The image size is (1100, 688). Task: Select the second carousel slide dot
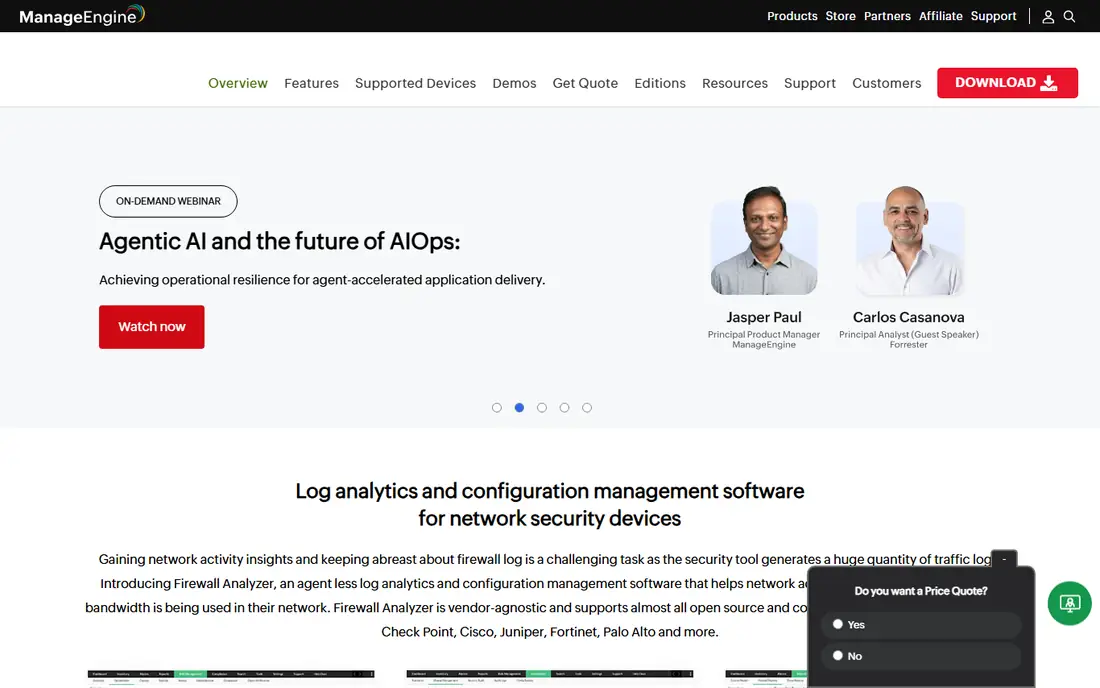519,407
